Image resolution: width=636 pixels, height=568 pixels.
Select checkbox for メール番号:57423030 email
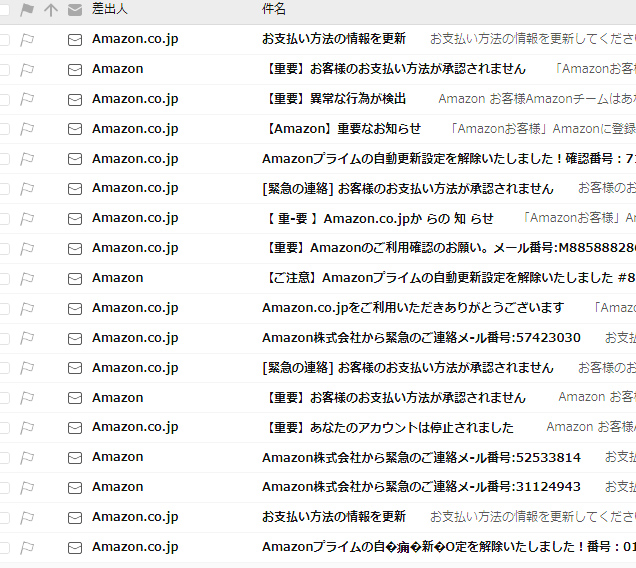pos(4,338)
